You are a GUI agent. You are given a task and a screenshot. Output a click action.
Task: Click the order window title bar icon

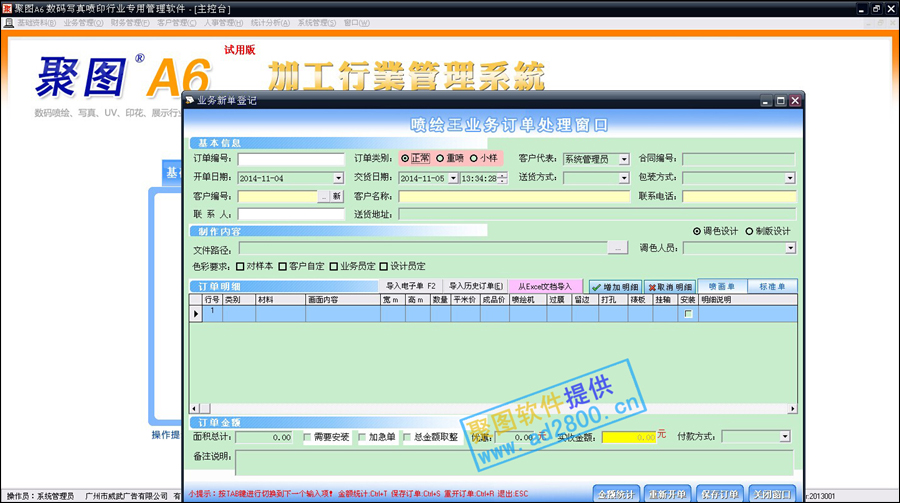[190, 100]
